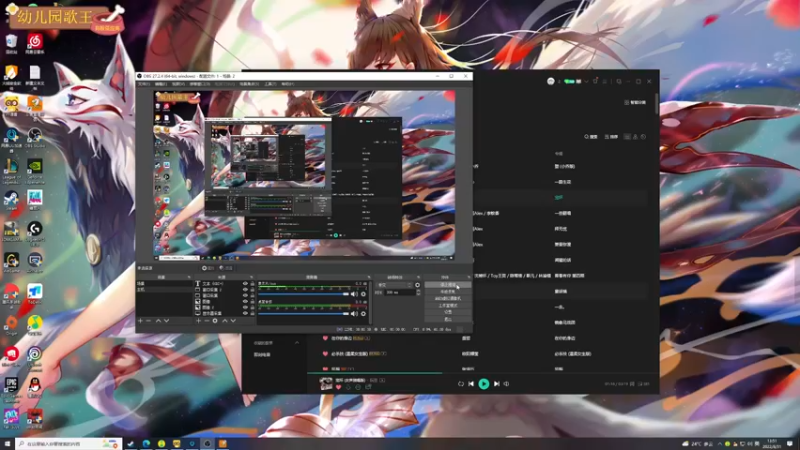Open Origin desktop shortcut
This screenshot has height=450, width=800.
click(x=11, y=323)
